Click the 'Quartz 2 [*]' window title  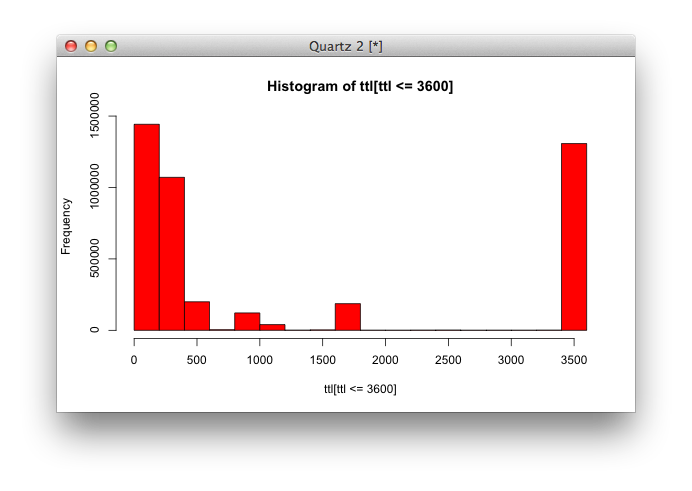[346, 46]
